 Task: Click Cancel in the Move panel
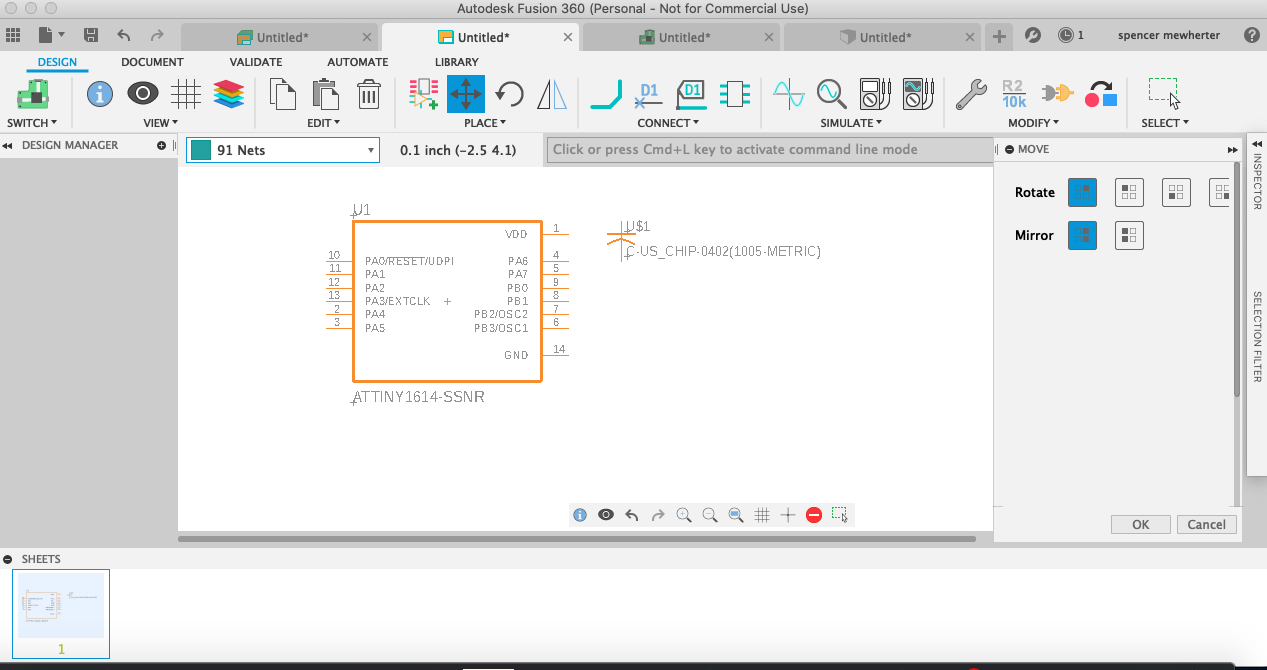point(1207,524)
